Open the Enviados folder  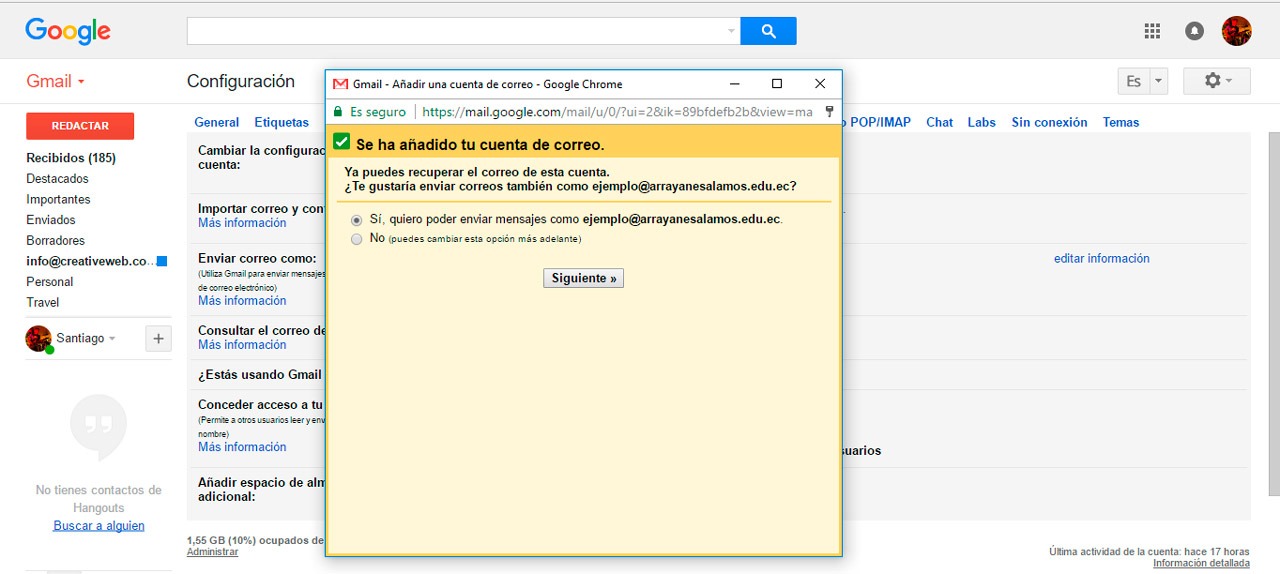pyautogui.click(x=51, y=220)
